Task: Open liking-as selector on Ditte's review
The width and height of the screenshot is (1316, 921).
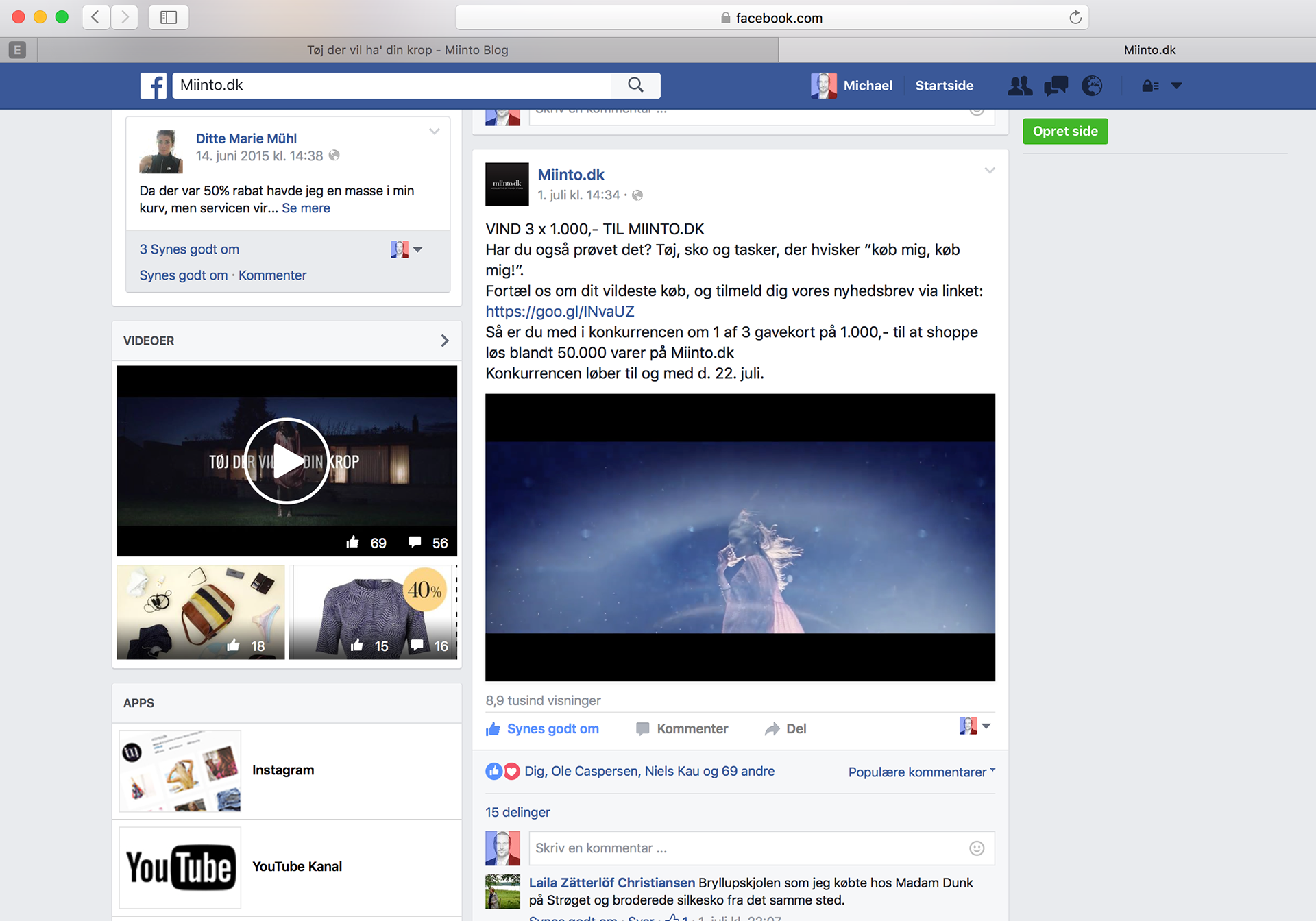Action: [406, 249]
